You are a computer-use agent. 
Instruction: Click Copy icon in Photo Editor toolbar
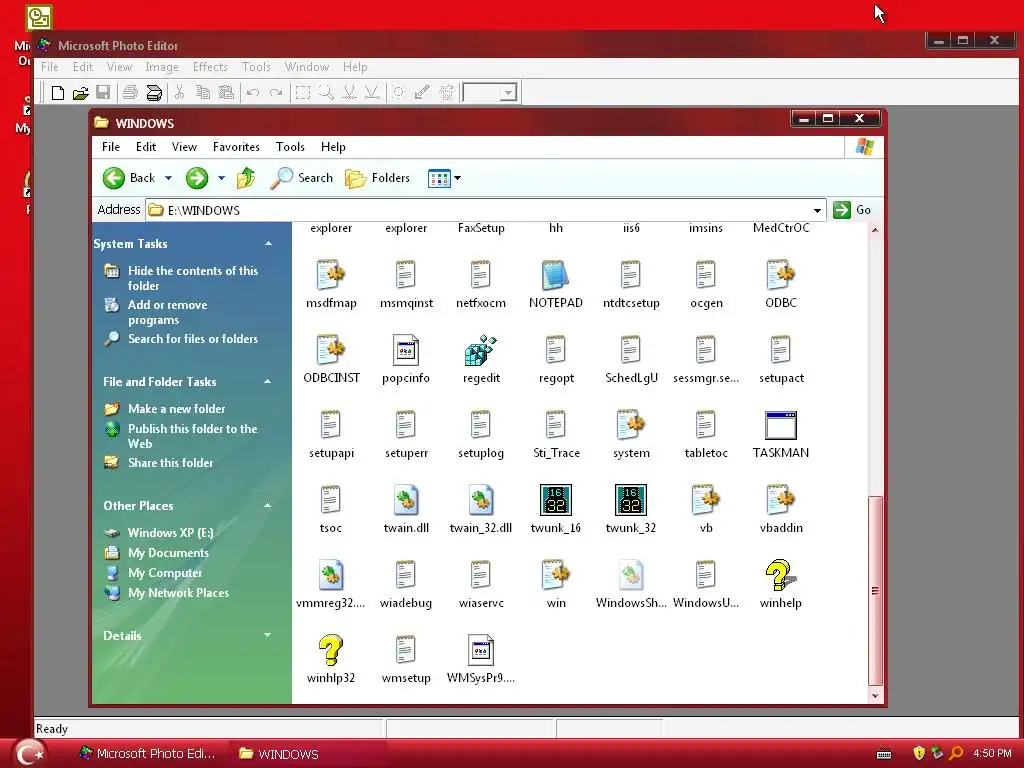203,93
